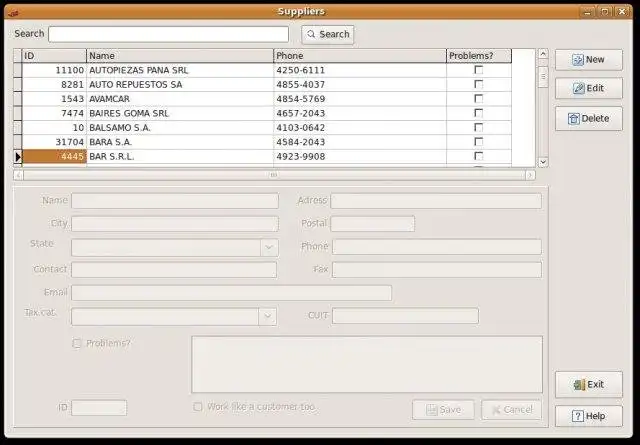Click highlighted ID cell 4445
This screenshot has height=445, width=640.
(x=54, y=156)
